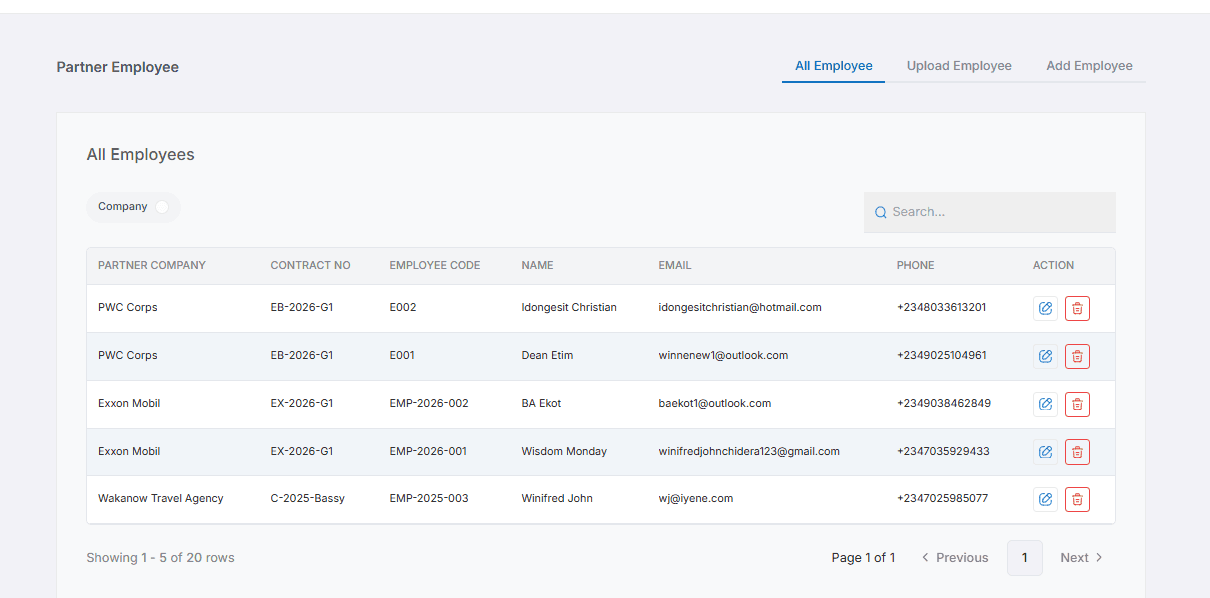Click the name Idongesit Christian
The width and height of the screenshot is (1210, 598).
569,307
